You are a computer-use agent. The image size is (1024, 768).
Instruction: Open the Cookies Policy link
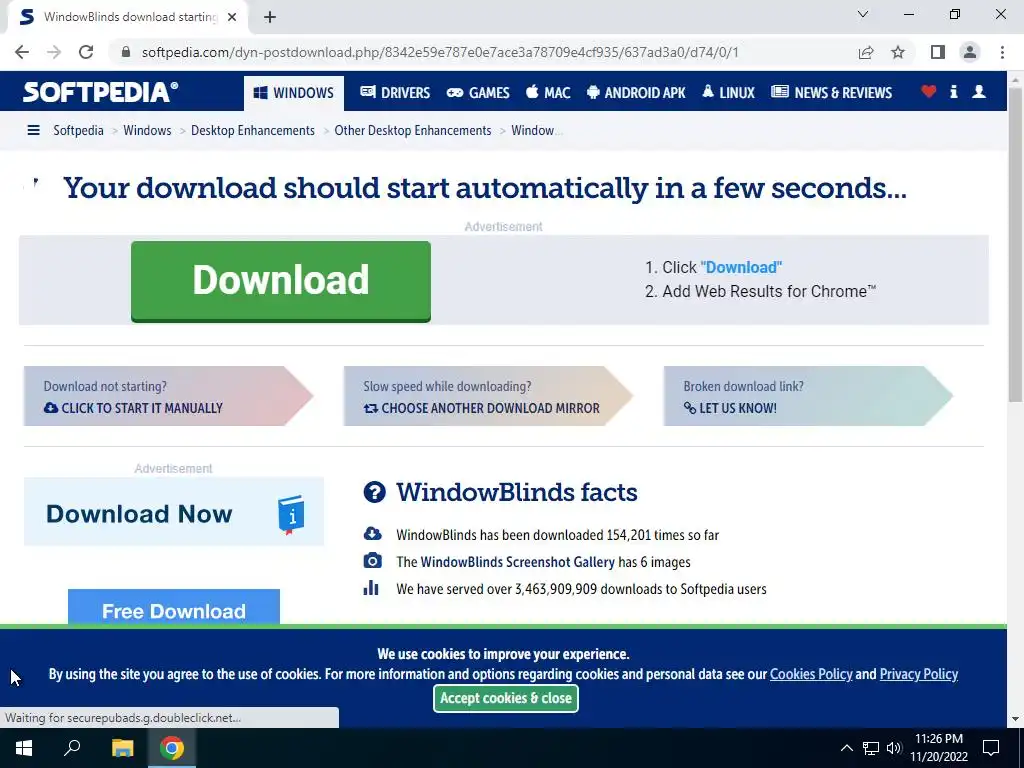(x=811, y=674)
